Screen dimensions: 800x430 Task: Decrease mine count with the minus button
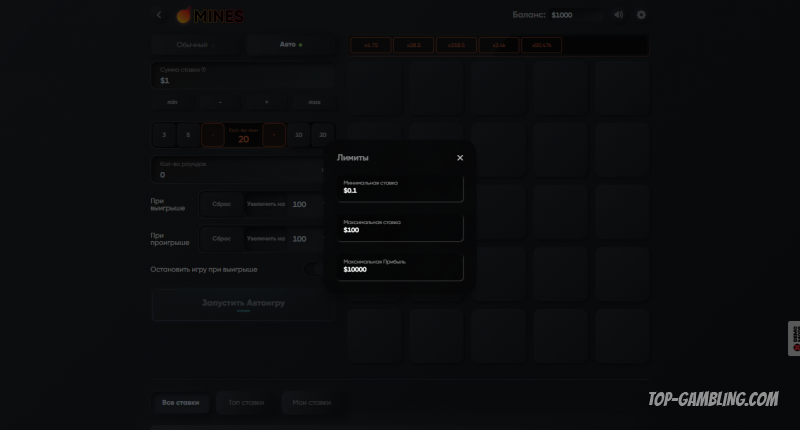coord(213,135)
